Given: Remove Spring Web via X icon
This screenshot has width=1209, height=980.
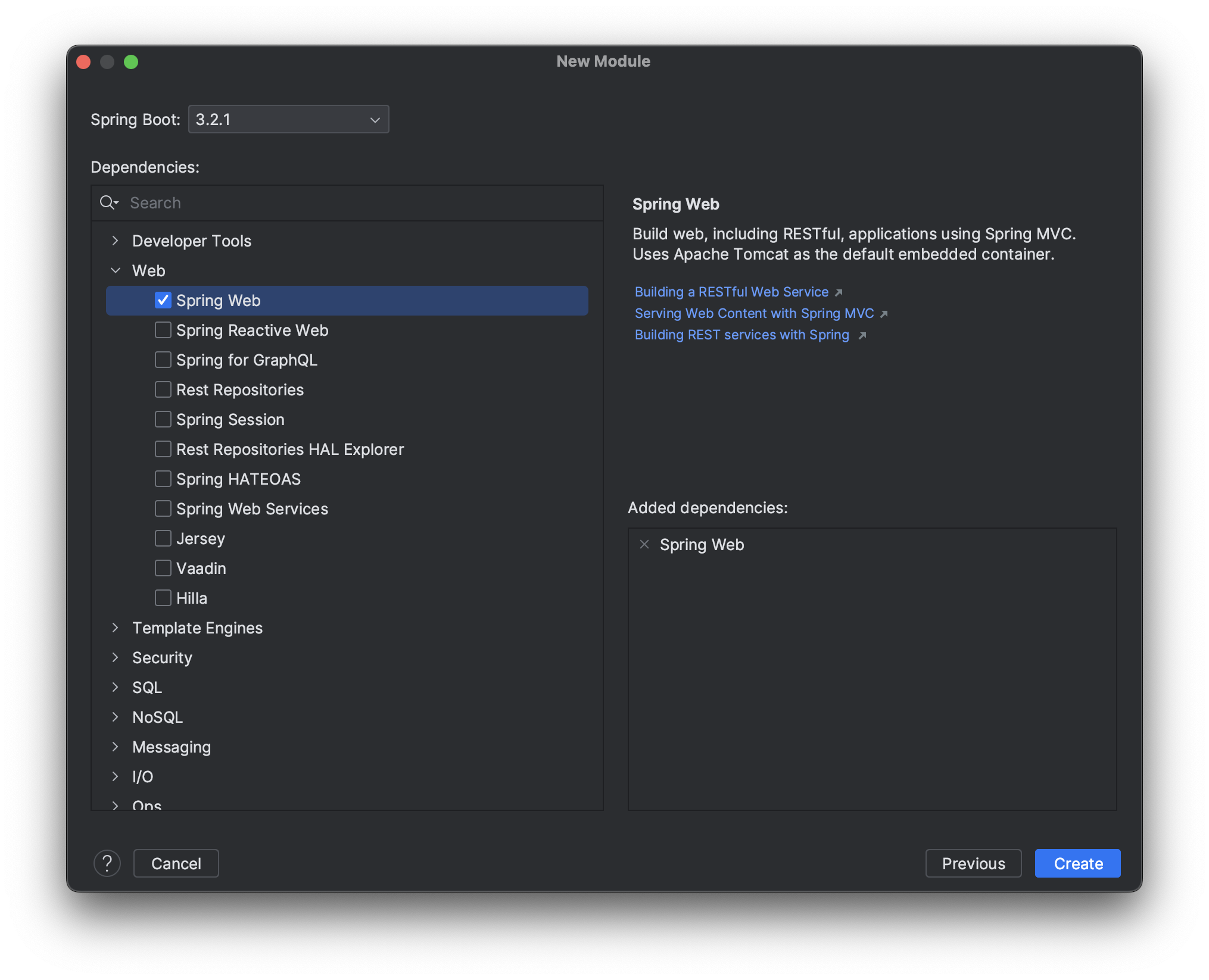Looking at the screenshot, I should [x=644, y=544].
